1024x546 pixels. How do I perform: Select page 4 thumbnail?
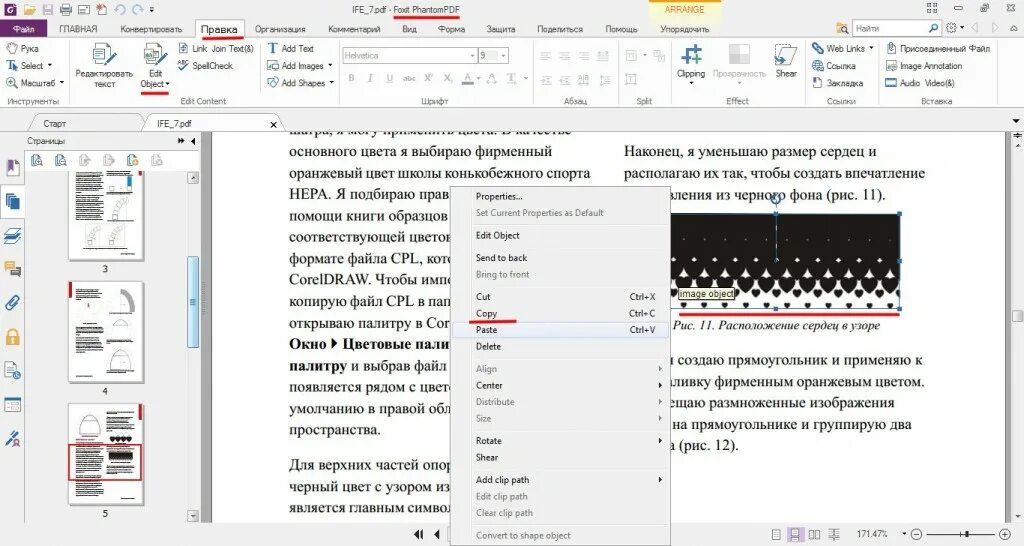105,332
